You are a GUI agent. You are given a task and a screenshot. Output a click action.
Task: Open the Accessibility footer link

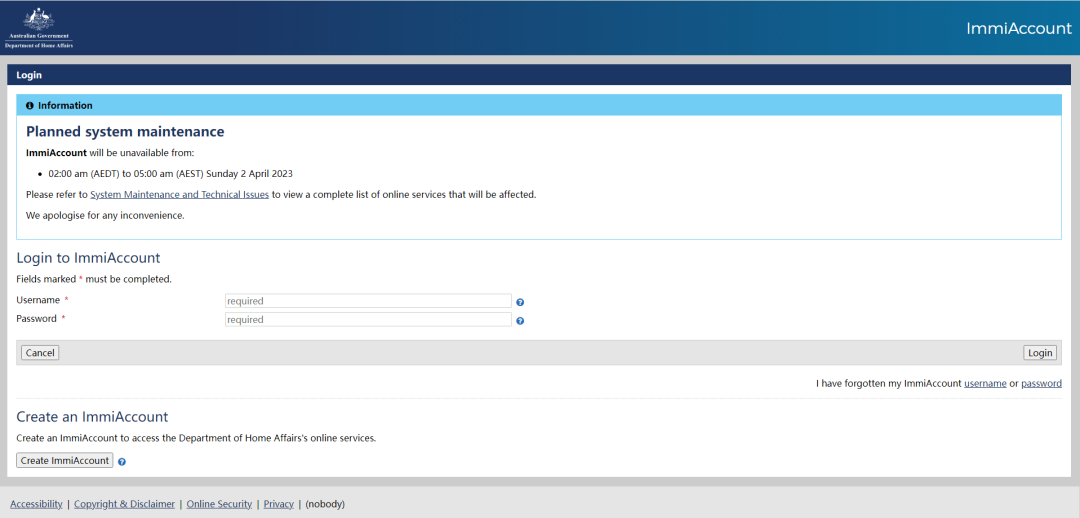[x=36, y=504]
